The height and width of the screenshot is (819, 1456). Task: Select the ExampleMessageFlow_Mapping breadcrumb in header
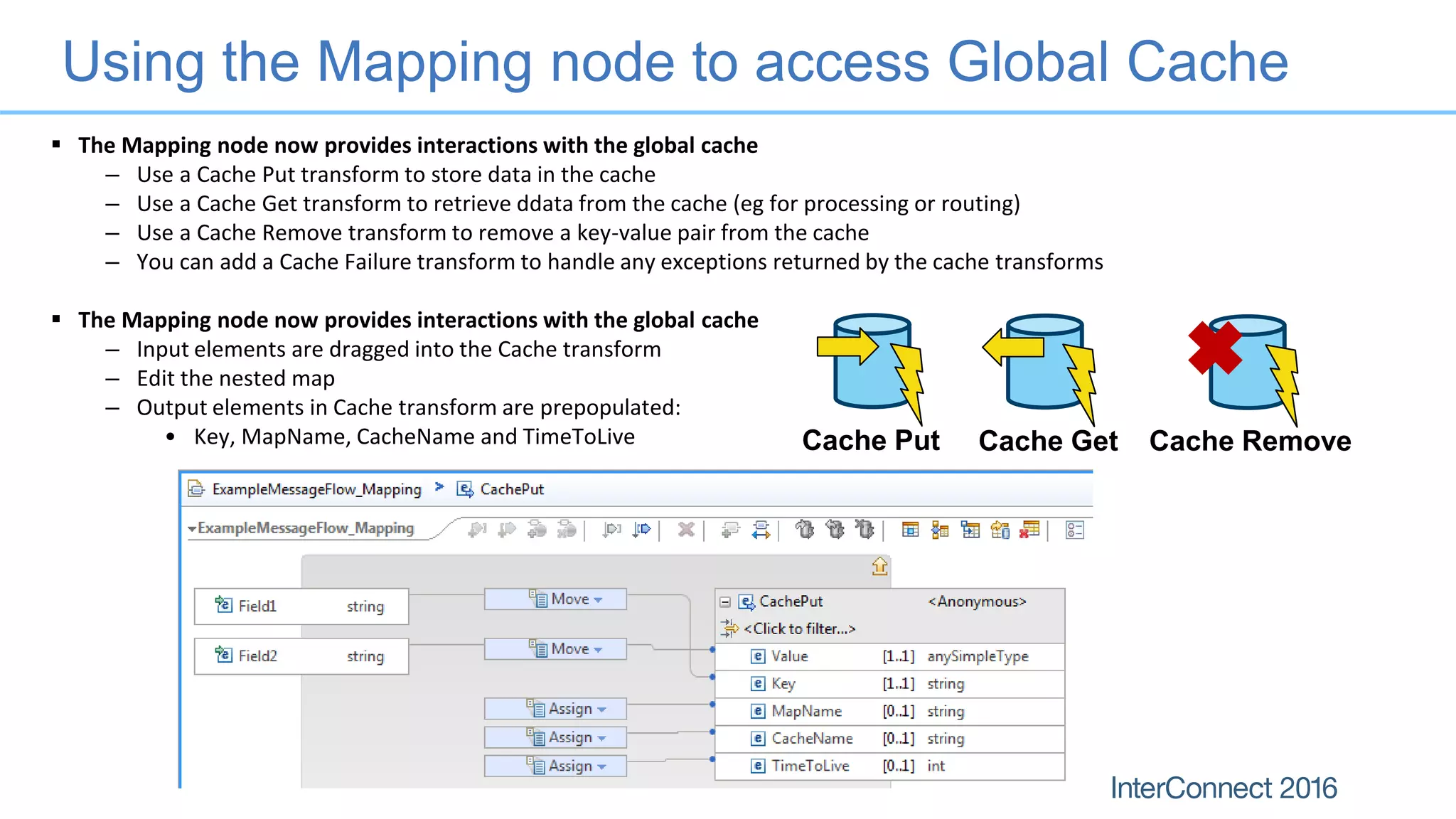316,490
